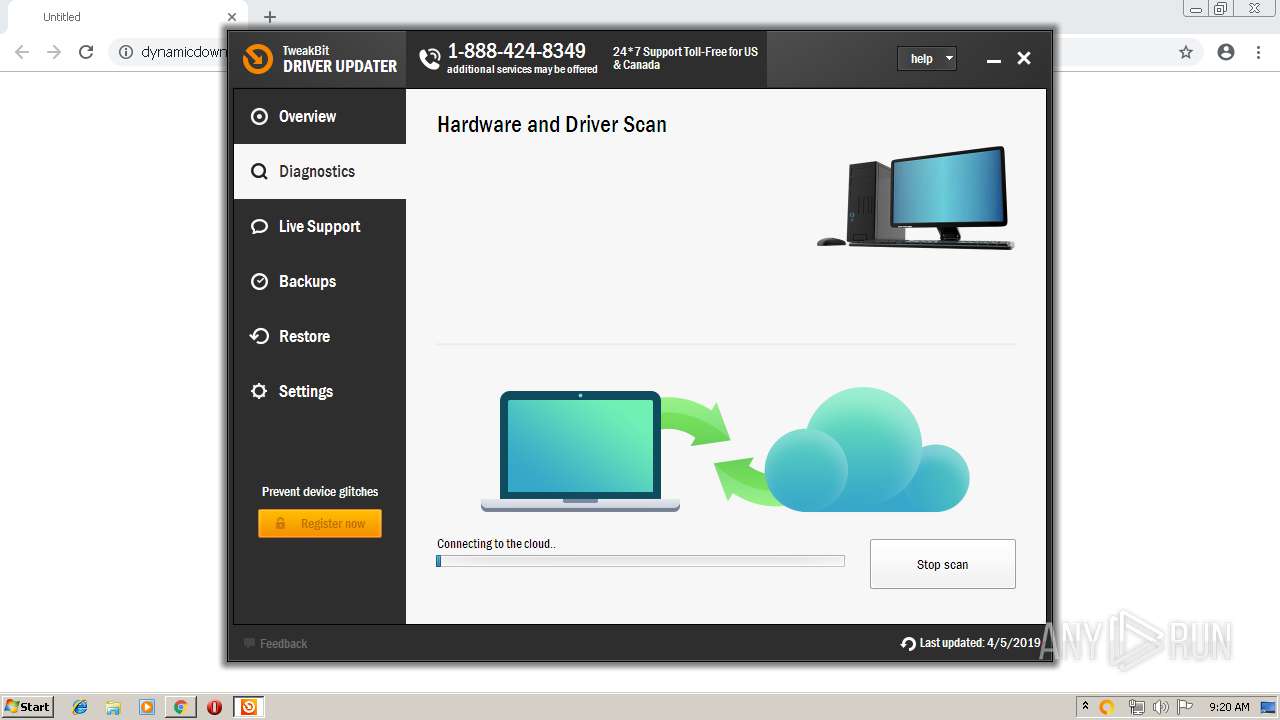
Task: Click the Register now button
Action: [x=320, y=523]
